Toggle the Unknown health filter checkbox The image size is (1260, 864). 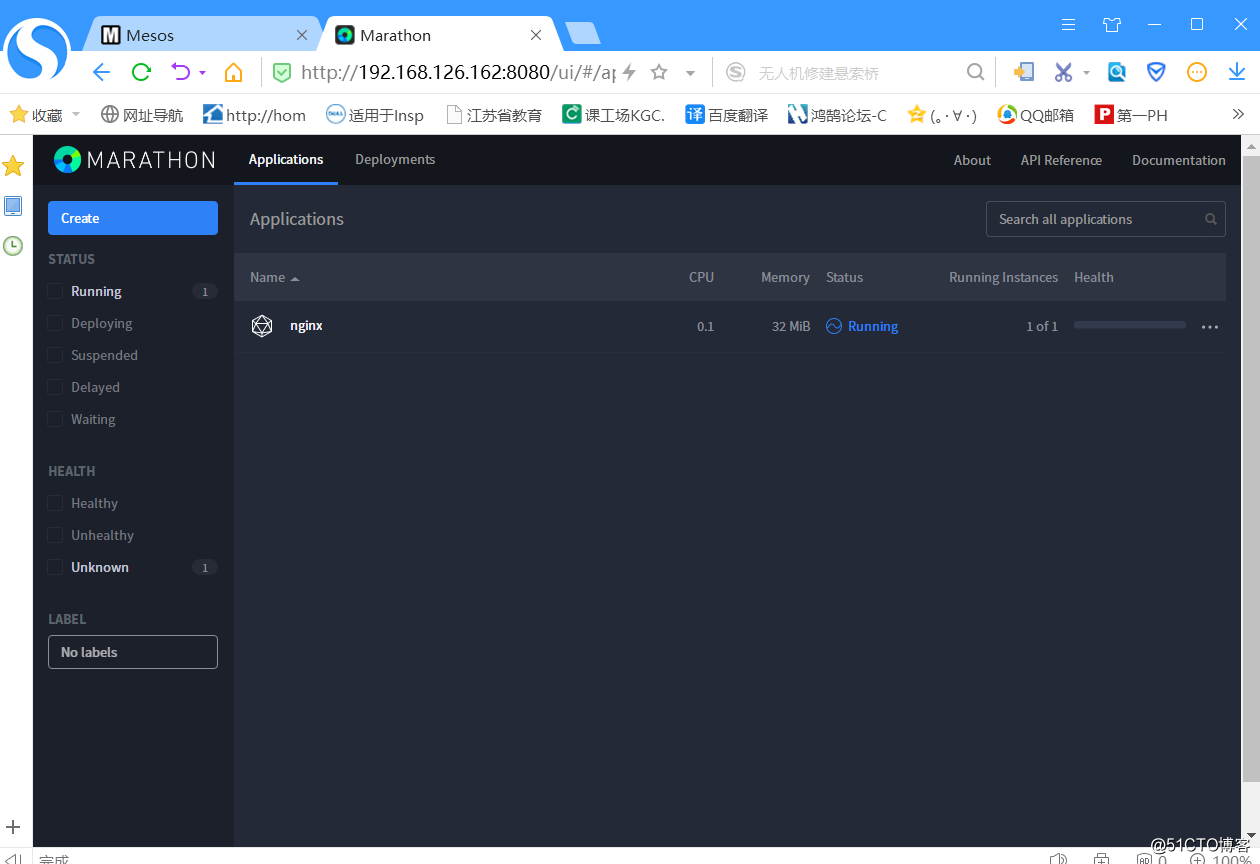coord(55,568)
